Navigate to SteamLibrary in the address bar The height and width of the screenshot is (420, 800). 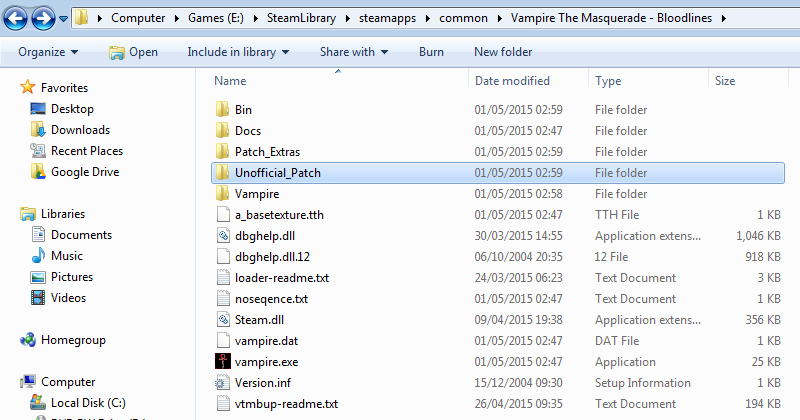pyautogui.click(x=301, y=18)
